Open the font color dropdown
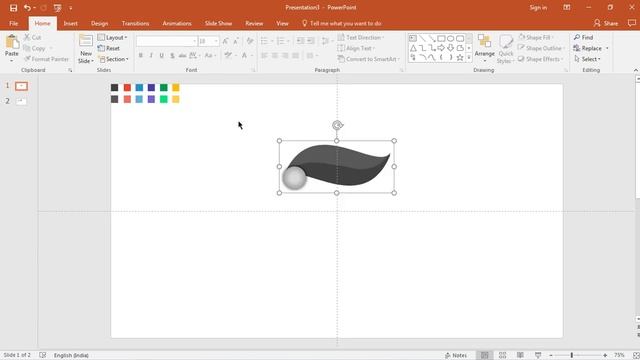This screenshot has width=640, height=360. coord(252,56)
